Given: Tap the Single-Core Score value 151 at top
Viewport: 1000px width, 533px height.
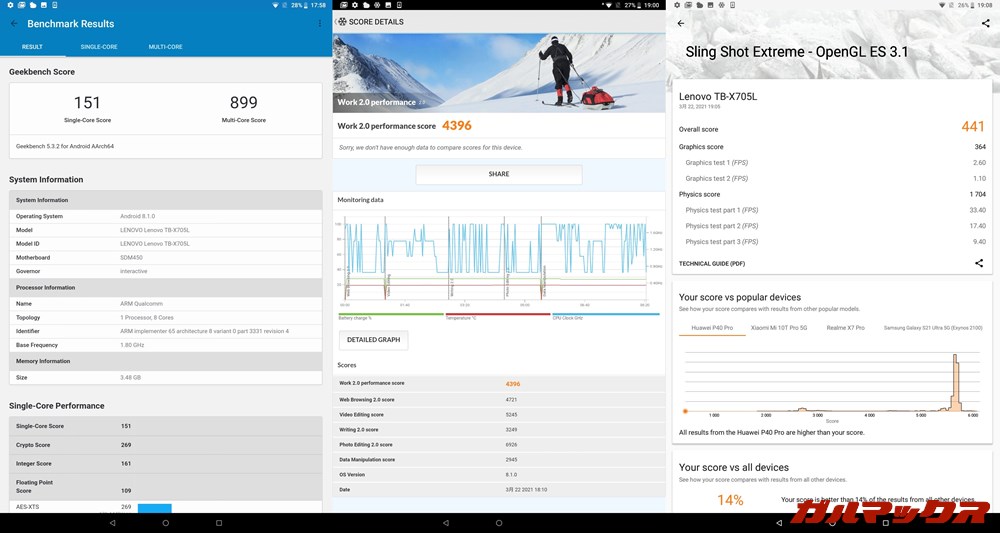Looking at the screenshot, I should [87, 103].
